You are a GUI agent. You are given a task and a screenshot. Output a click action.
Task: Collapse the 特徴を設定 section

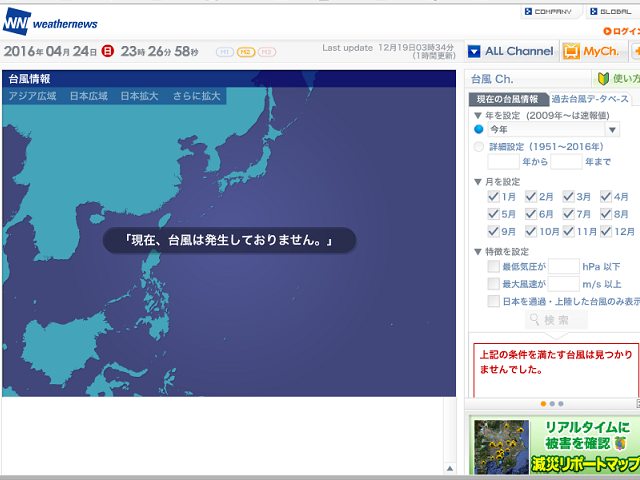[478, 252]
